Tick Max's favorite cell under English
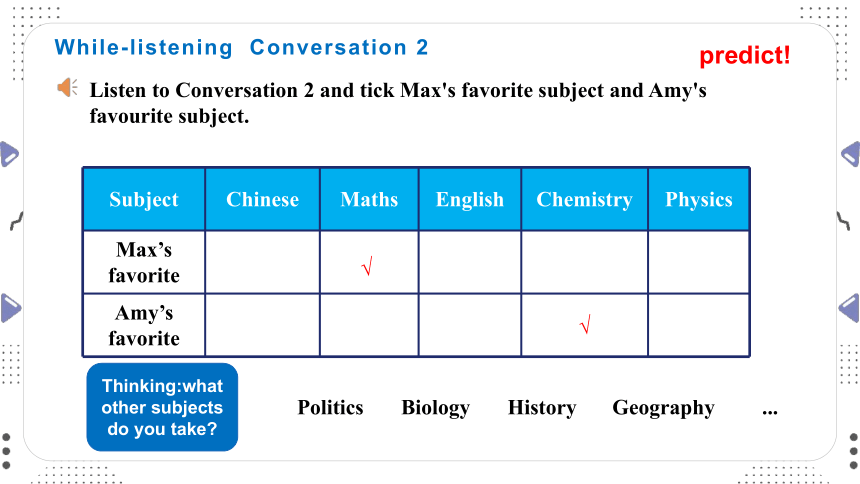The width and height of the screenshot is (860, 484). coord(469,262)
